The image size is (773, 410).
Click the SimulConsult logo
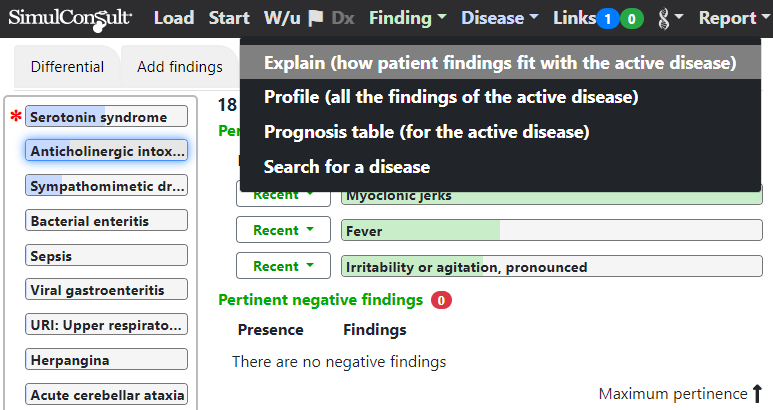point(69,18)
